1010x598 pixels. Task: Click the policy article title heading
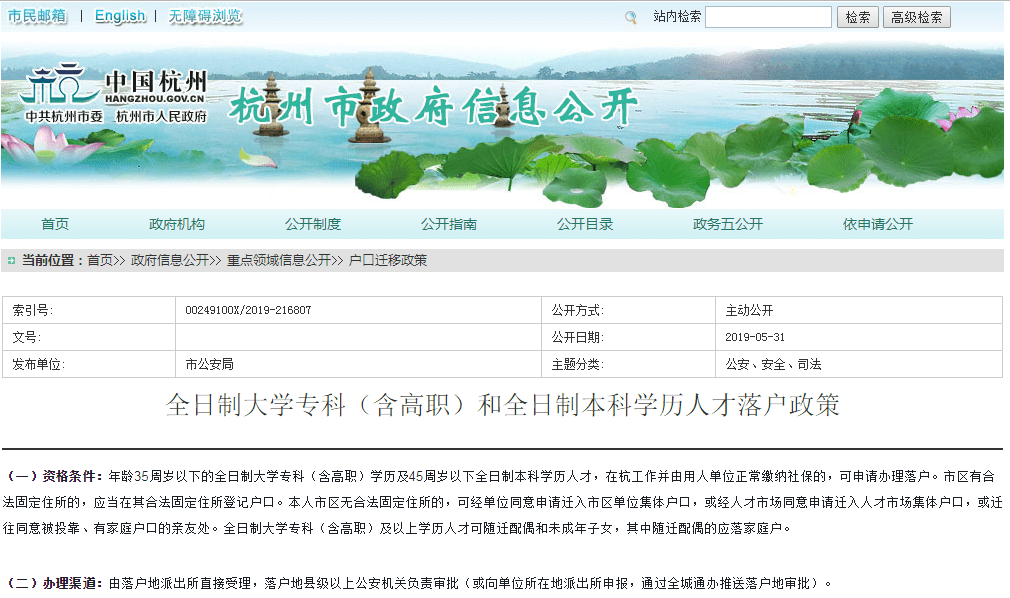pos(502,405)
